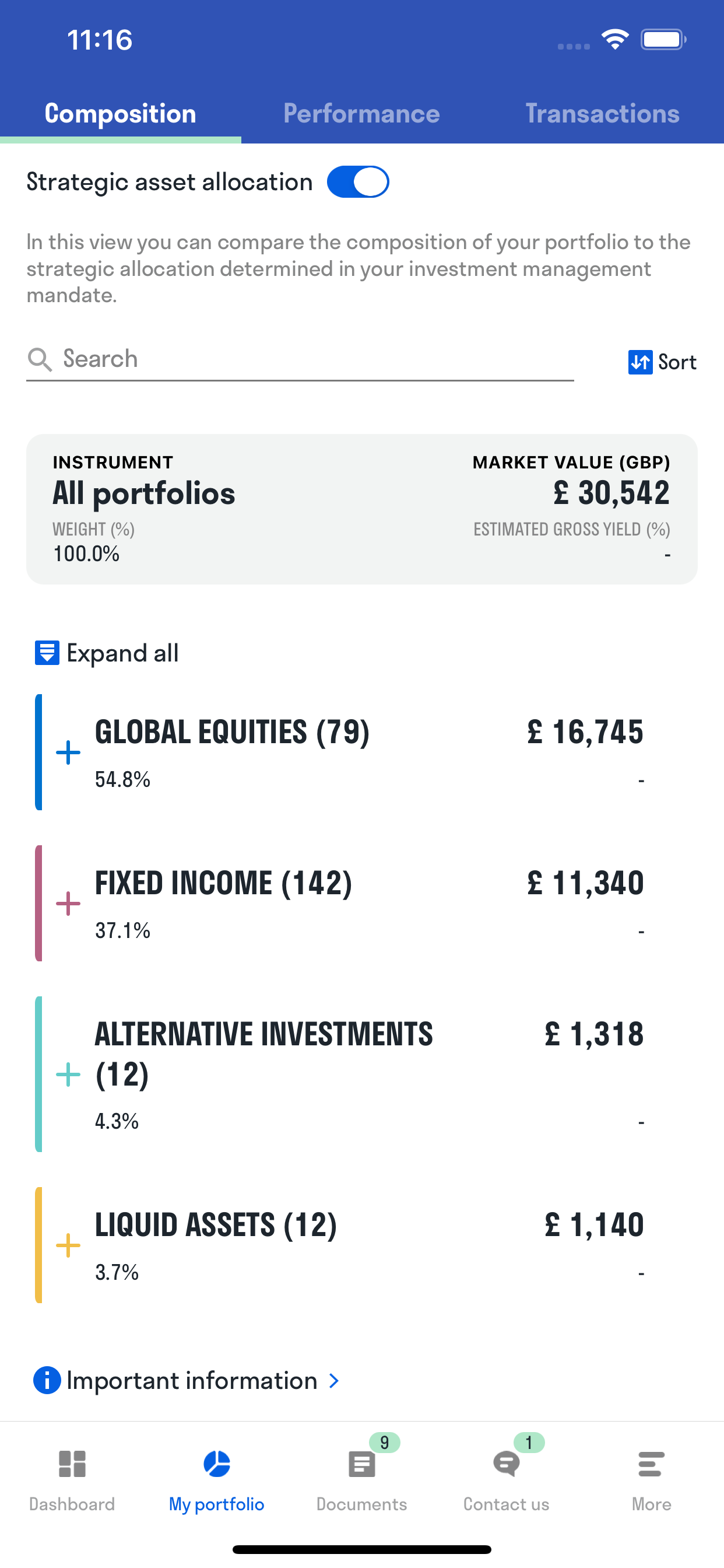Tap the My portfolio pie icon
Image resolution: width=724 pixels, height=1568 pixels.
[x=217, y=1464]
